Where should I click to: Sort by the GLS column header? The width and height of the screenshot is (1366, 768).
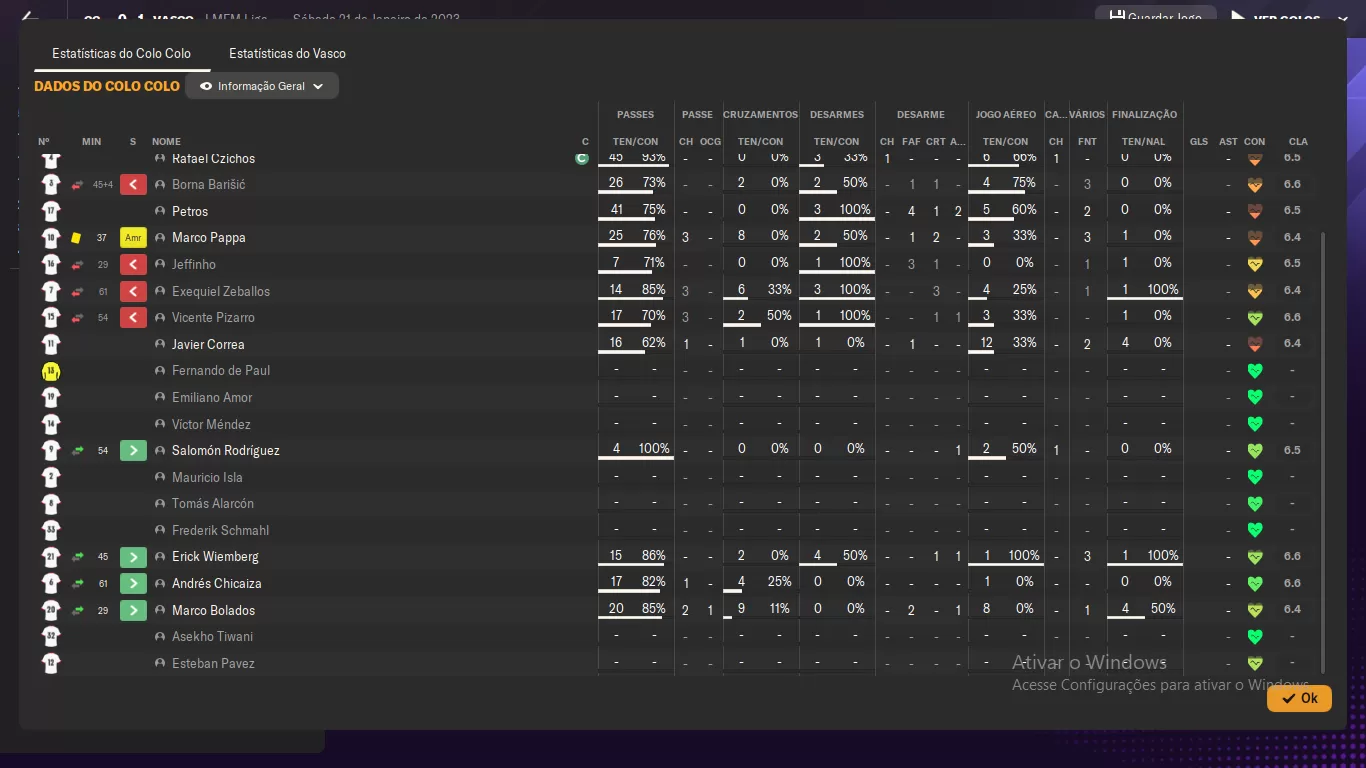click(1198, 142)
